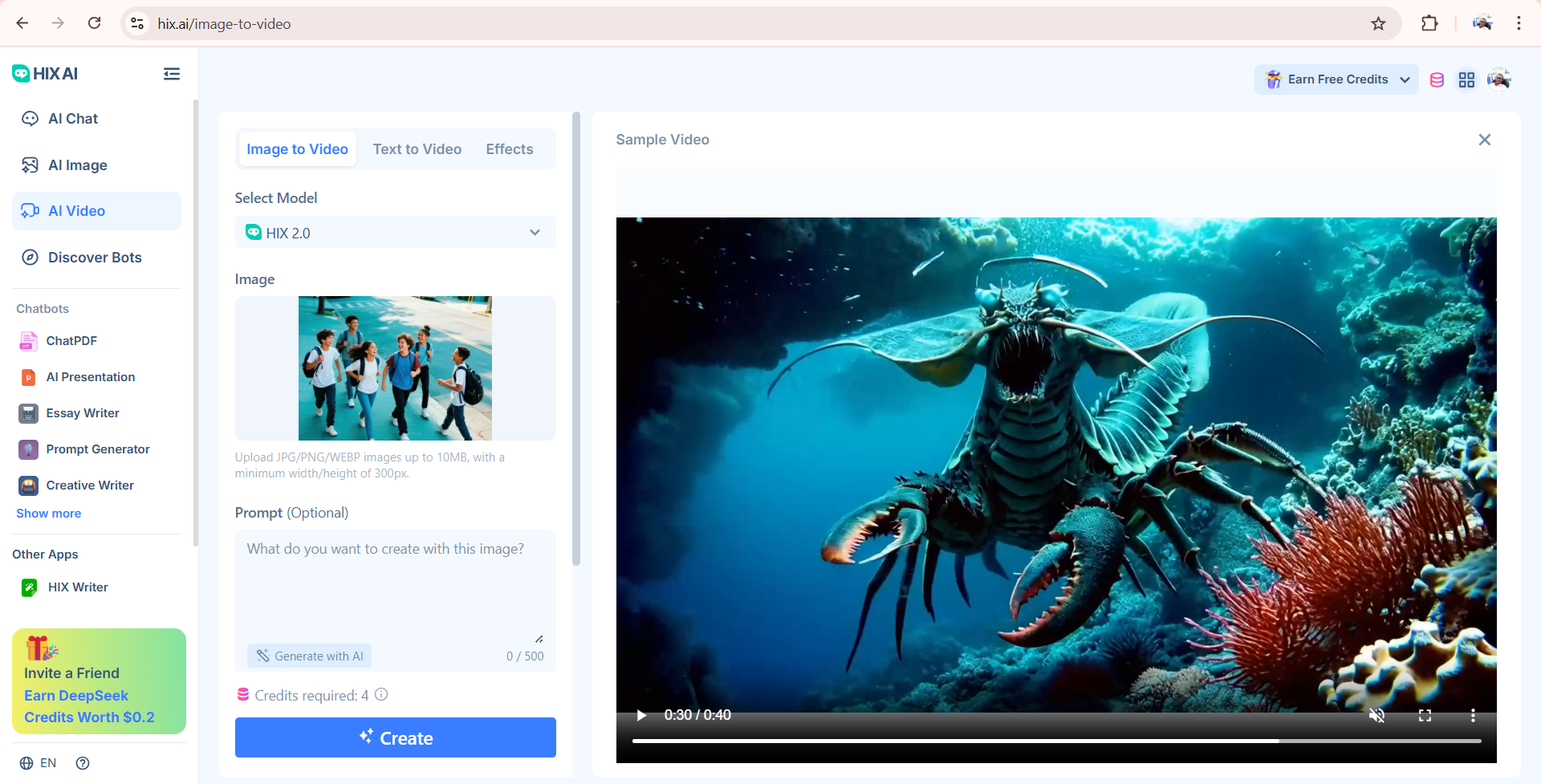Open the ChatPDF chatbot
This screenshot has height=784, width=1541.
coord(71,340)
